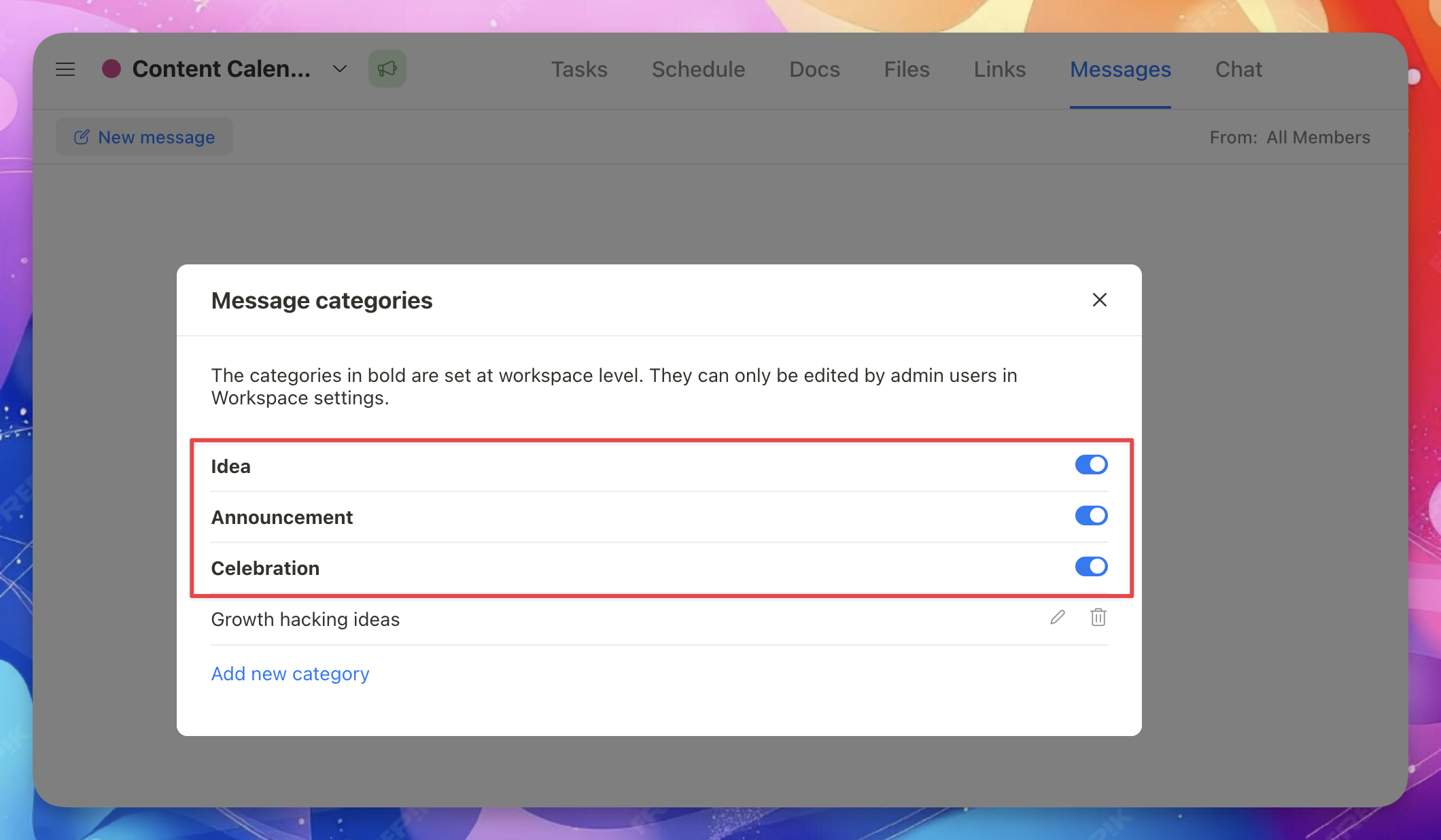Screen dimensions: 1441x840
Task: Click the green megaphone announcement icon
Action: click(387, 69)
